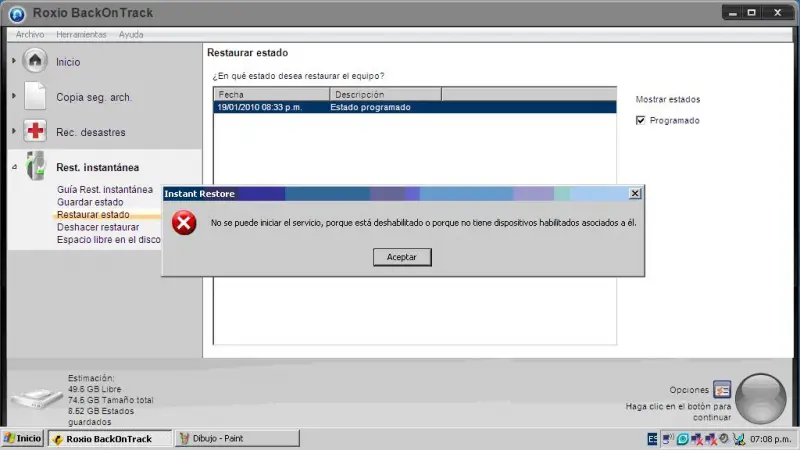The width and height of the screenshot is (800, 450).
Task: Click the Opciones label text
Action: pos(689,390)
